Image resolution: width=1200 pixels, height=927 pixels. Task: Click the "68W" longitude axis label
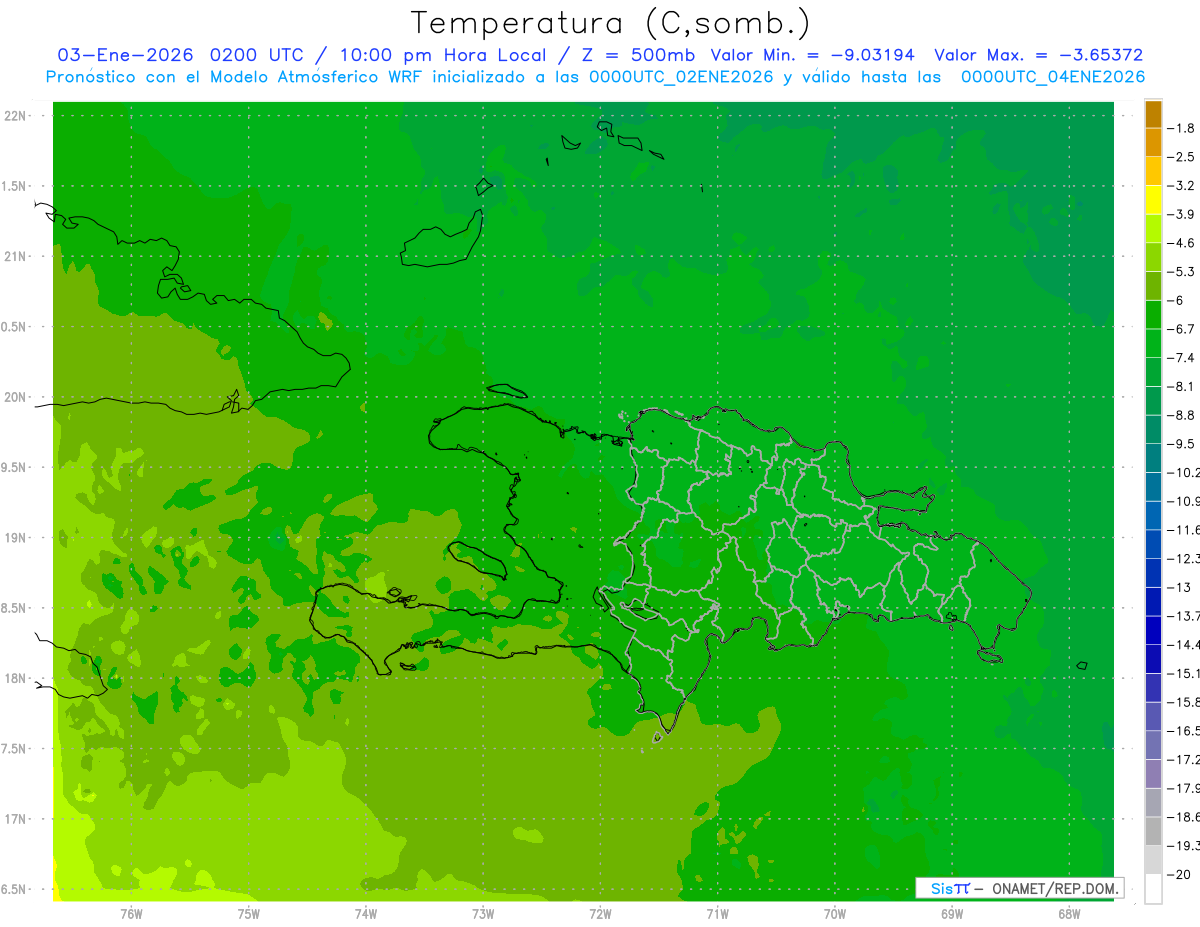tap(1068, 914)
